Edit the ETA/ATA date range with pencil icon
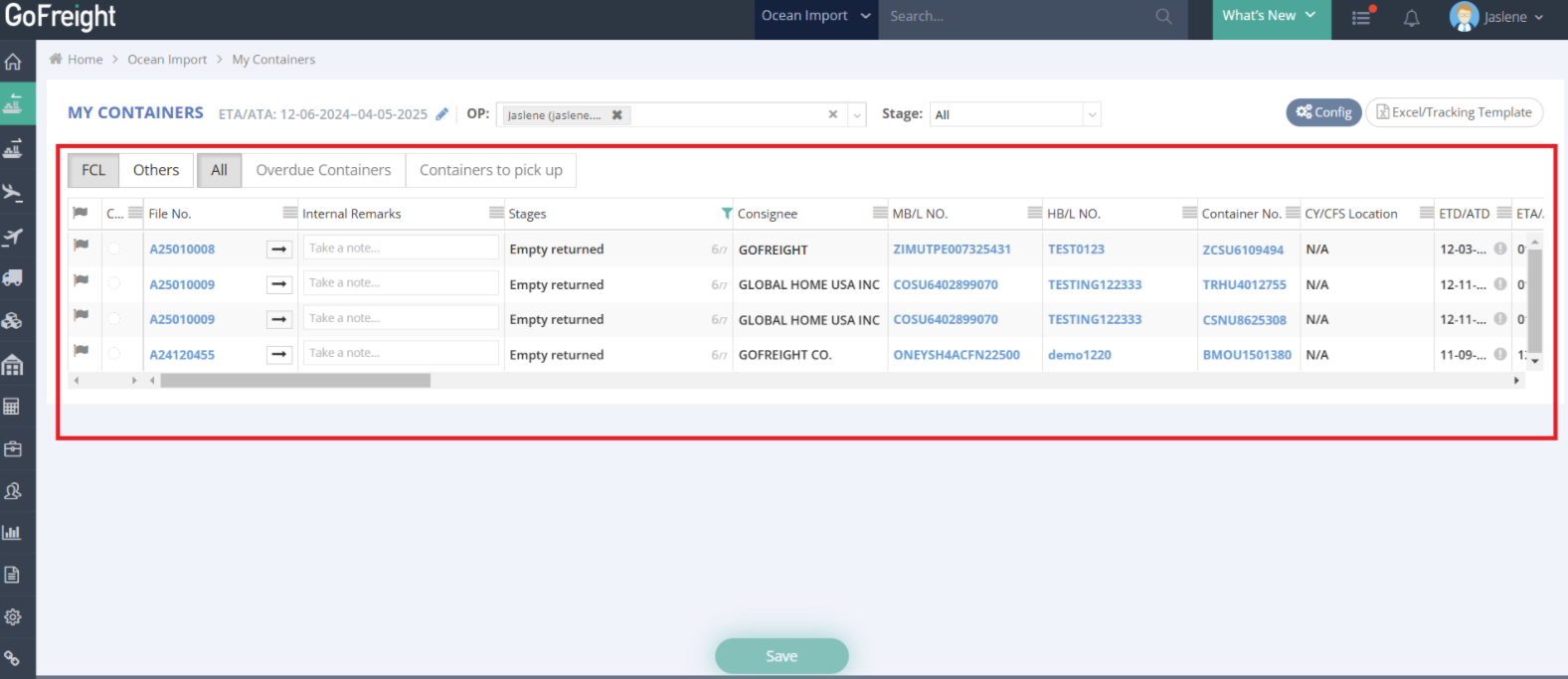 442,114
